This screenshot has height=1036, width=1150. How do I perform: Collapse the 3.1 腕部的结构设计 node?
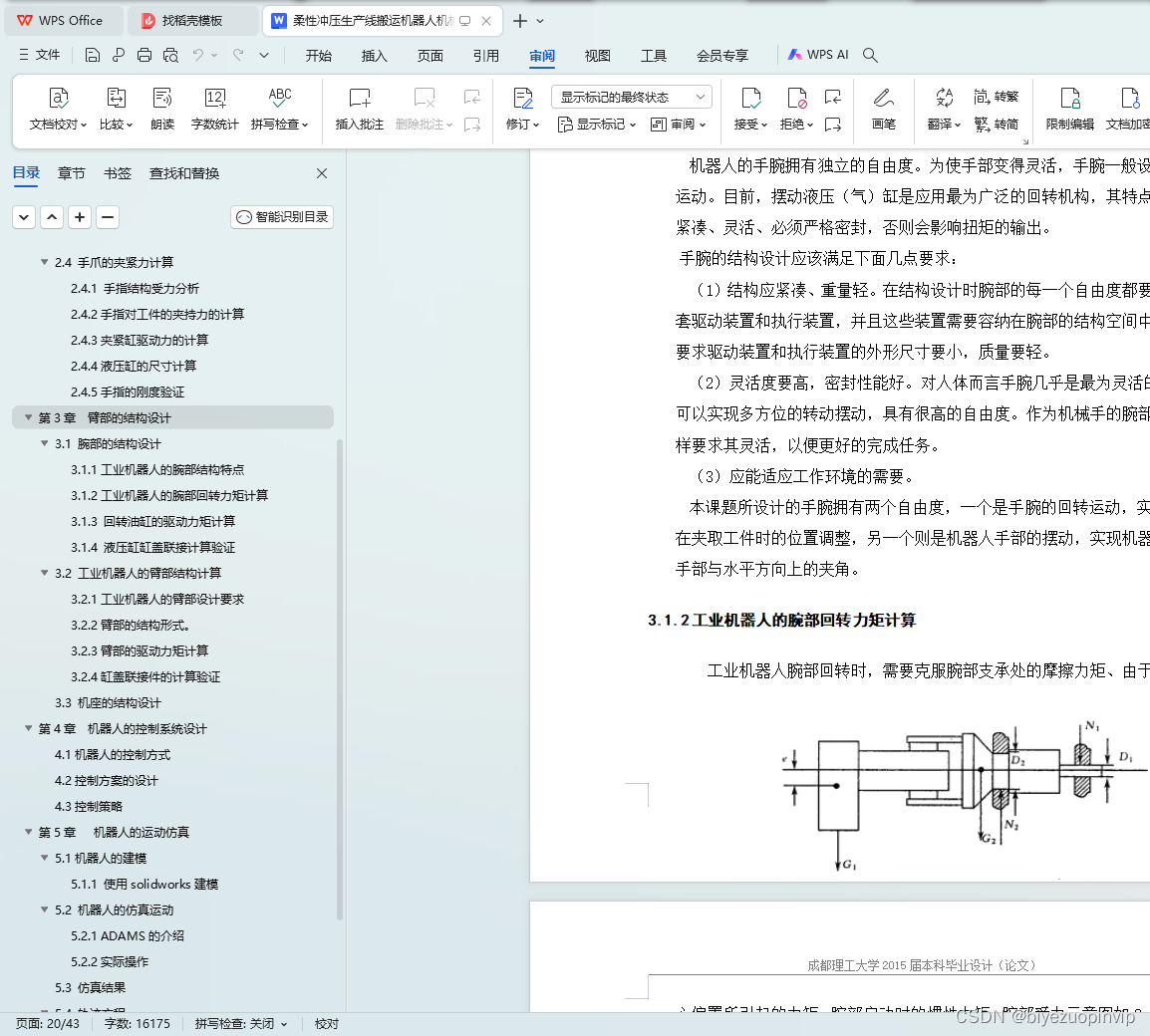45,444
